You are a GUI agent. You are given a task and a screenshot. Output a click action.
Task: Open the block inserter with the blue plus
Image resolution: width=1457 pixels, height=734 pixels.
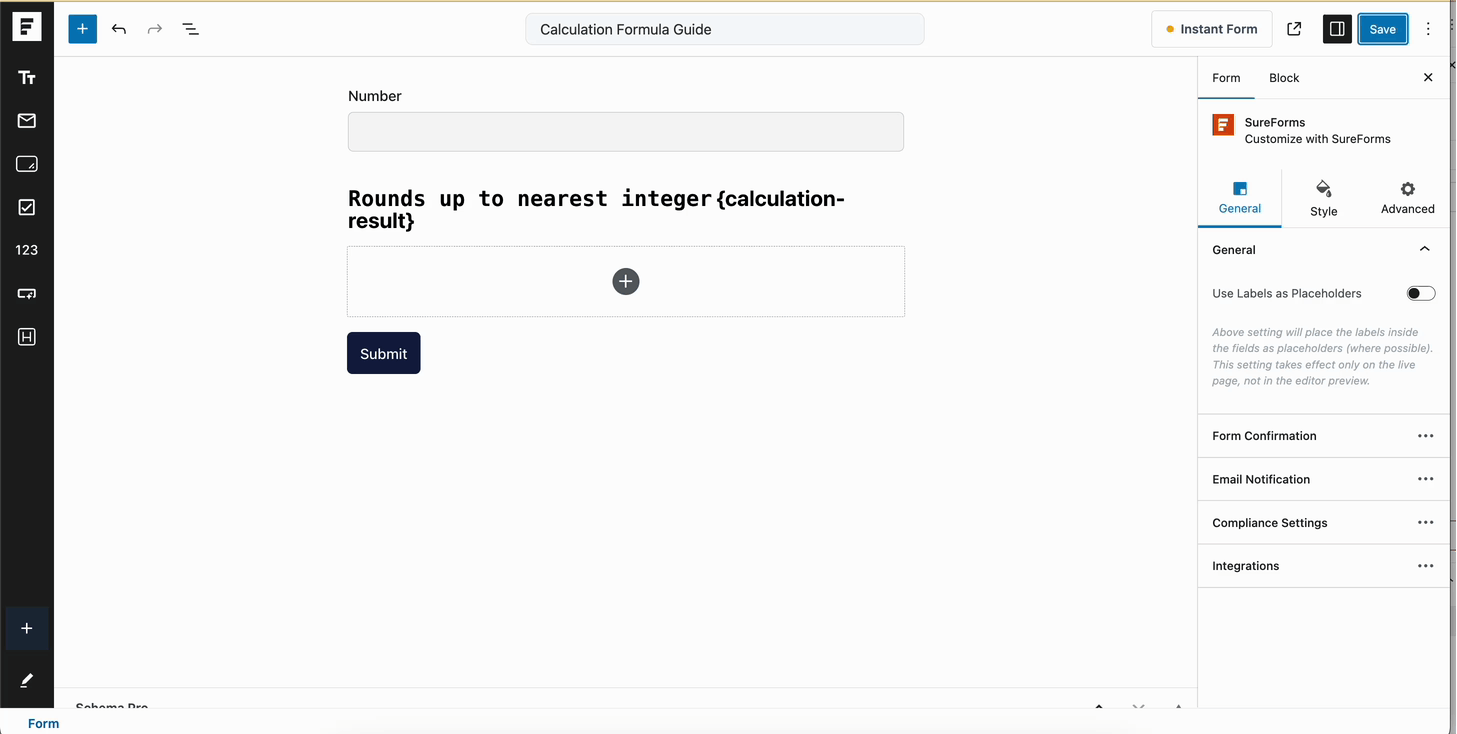tap(82, 29)
